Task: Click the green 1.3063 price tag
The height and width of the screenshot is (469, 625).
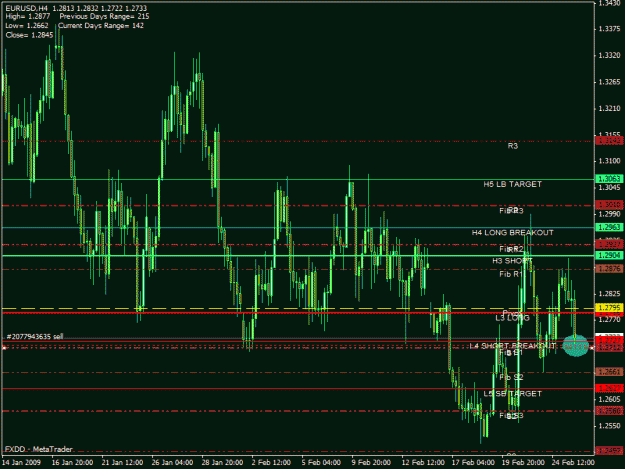Action: (x=609, y=179)
